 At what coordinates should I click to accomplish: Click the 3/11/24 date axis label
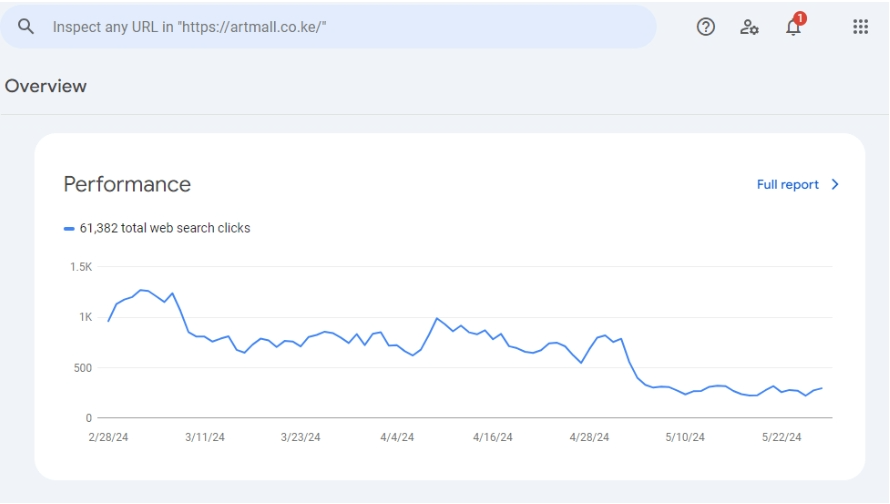coord(205,437)
